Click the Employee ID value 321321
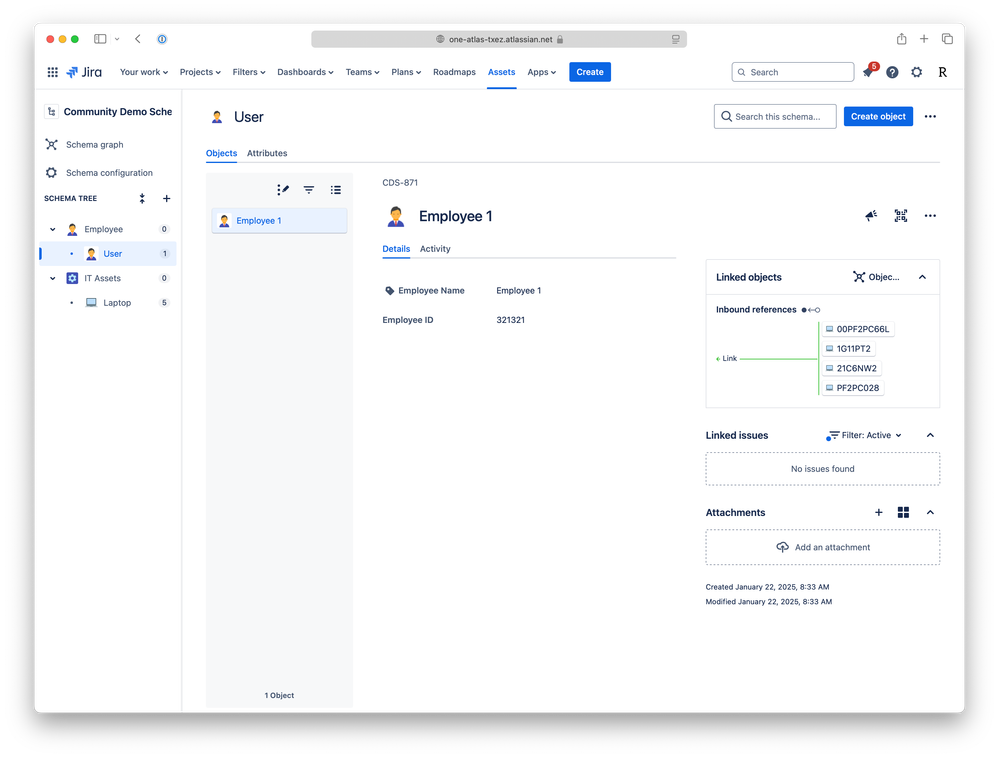This screenshot has width=999, height=758. 510,320
